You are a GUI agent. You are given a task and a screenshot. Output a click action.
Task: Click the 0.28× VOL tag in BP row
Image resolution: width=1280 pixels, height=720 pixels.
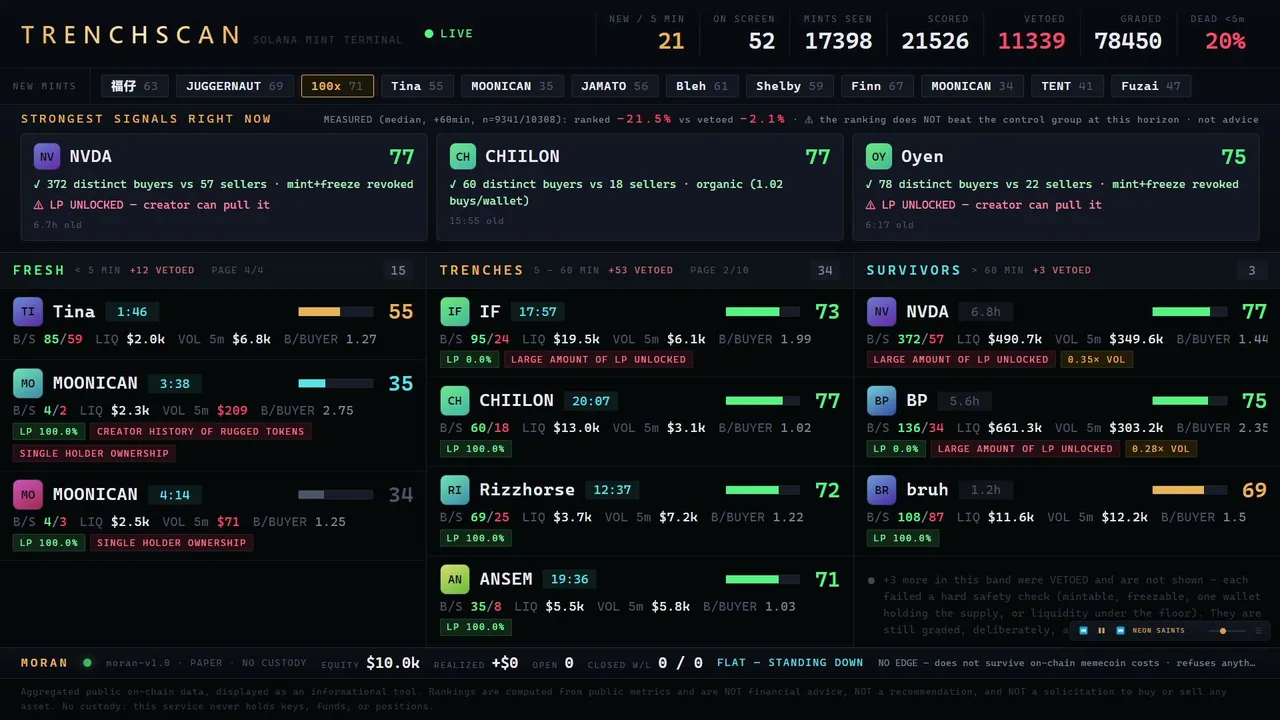coord(1161,448)
